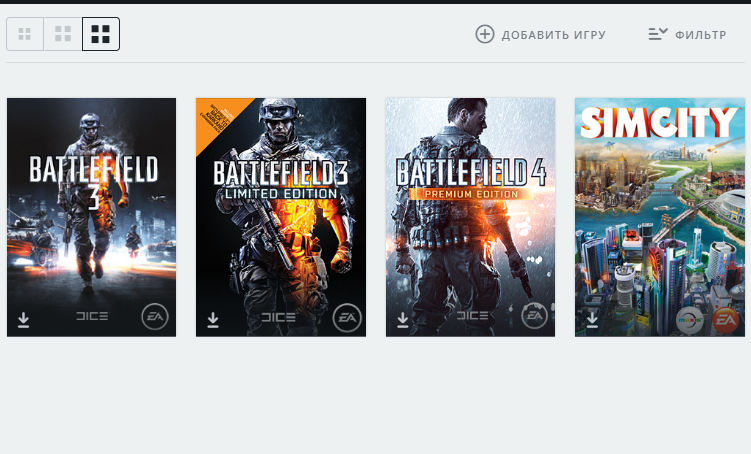Open the SimCity game cover
The height and width of the screenshot is (454, 751).
(660, 217)
